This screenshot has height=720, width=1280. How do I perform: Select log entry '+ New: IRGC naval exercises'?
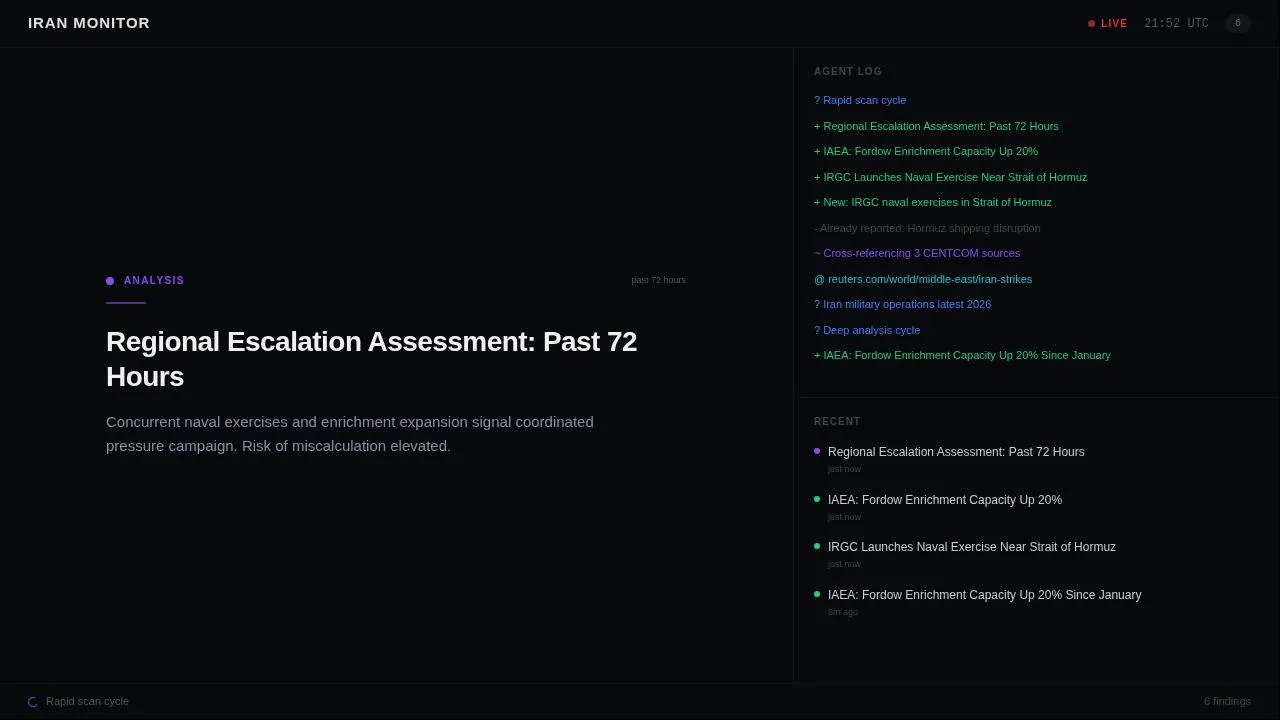pos(933,202)
